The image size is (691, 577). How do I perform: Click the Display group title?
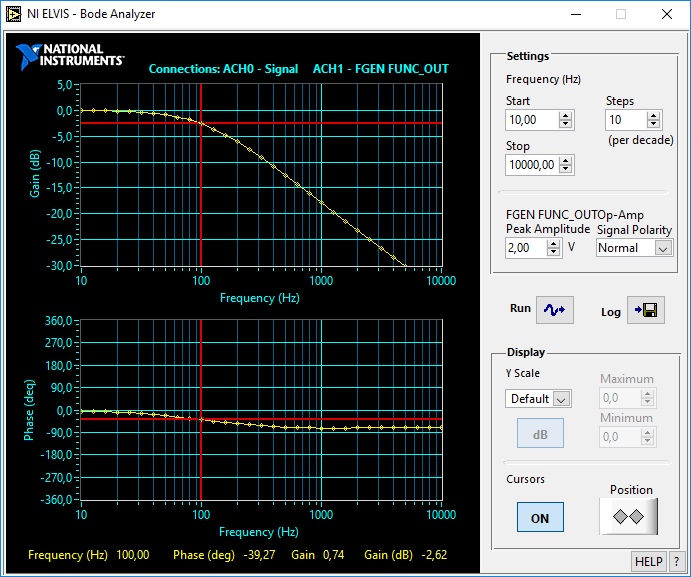click(526, 352)
